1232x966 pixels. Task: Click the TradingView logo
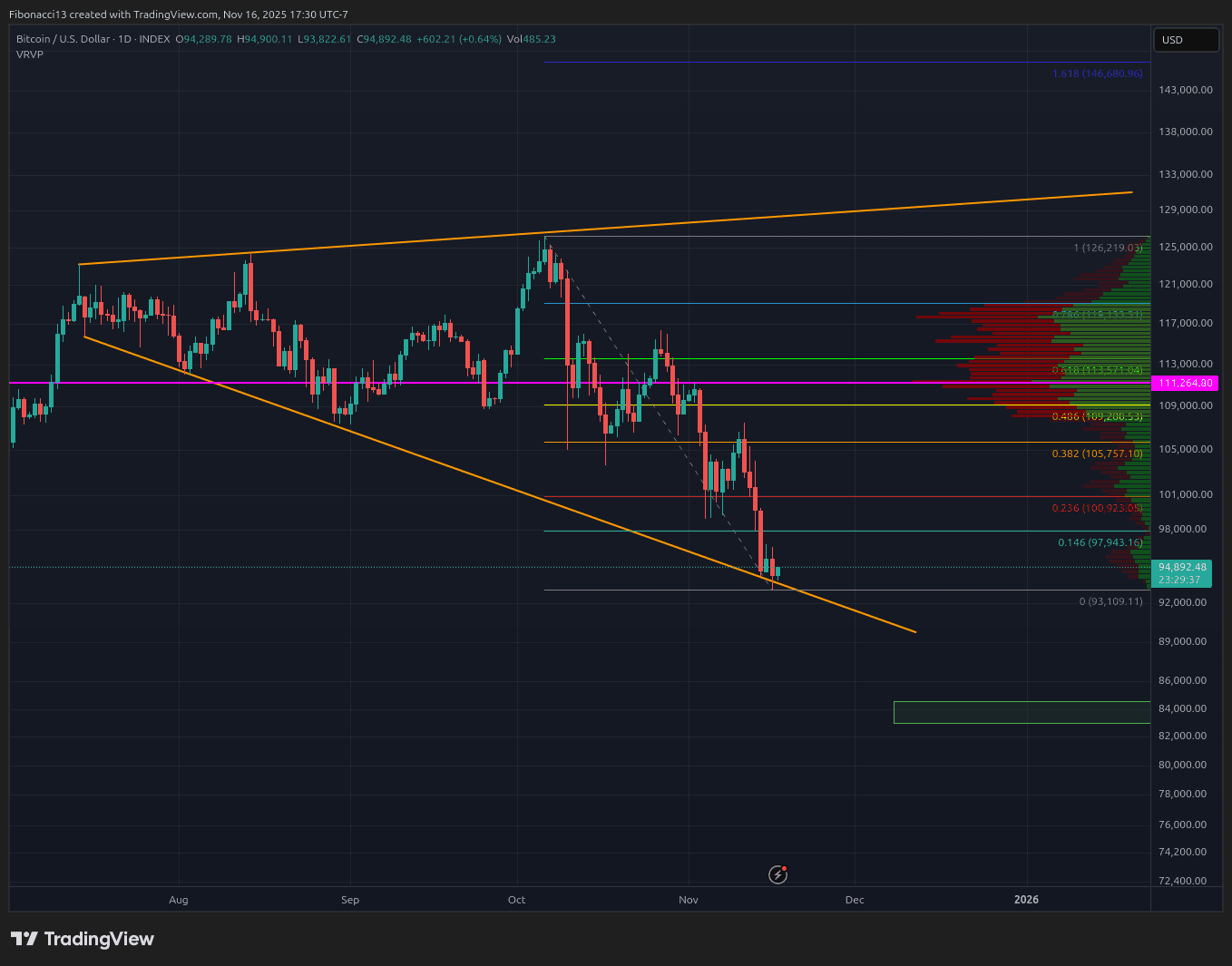coord(83,939)
